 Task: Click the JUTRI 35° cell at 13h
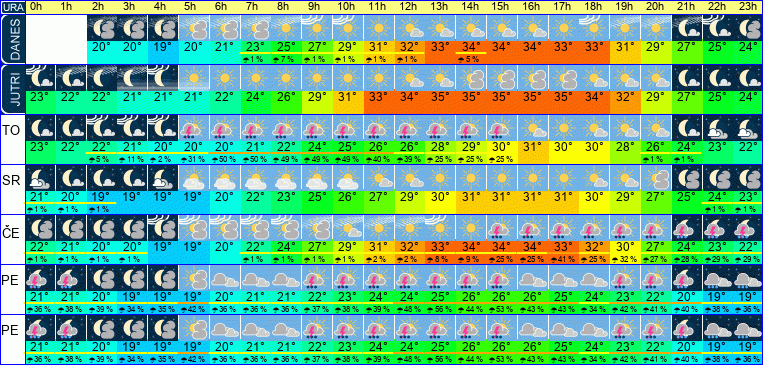(x=440, y=96)
